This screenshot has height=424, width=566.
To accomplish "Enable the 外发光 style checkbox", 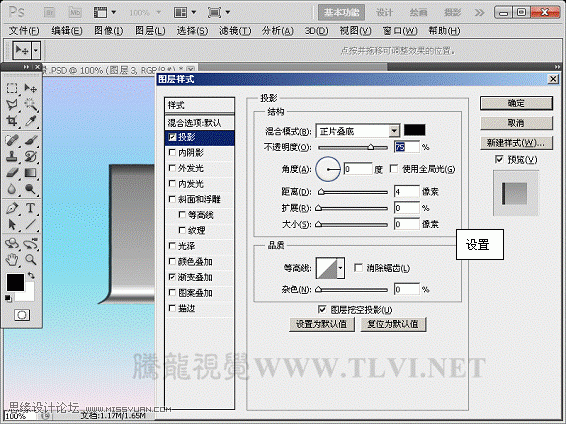I will pos(173,168).
